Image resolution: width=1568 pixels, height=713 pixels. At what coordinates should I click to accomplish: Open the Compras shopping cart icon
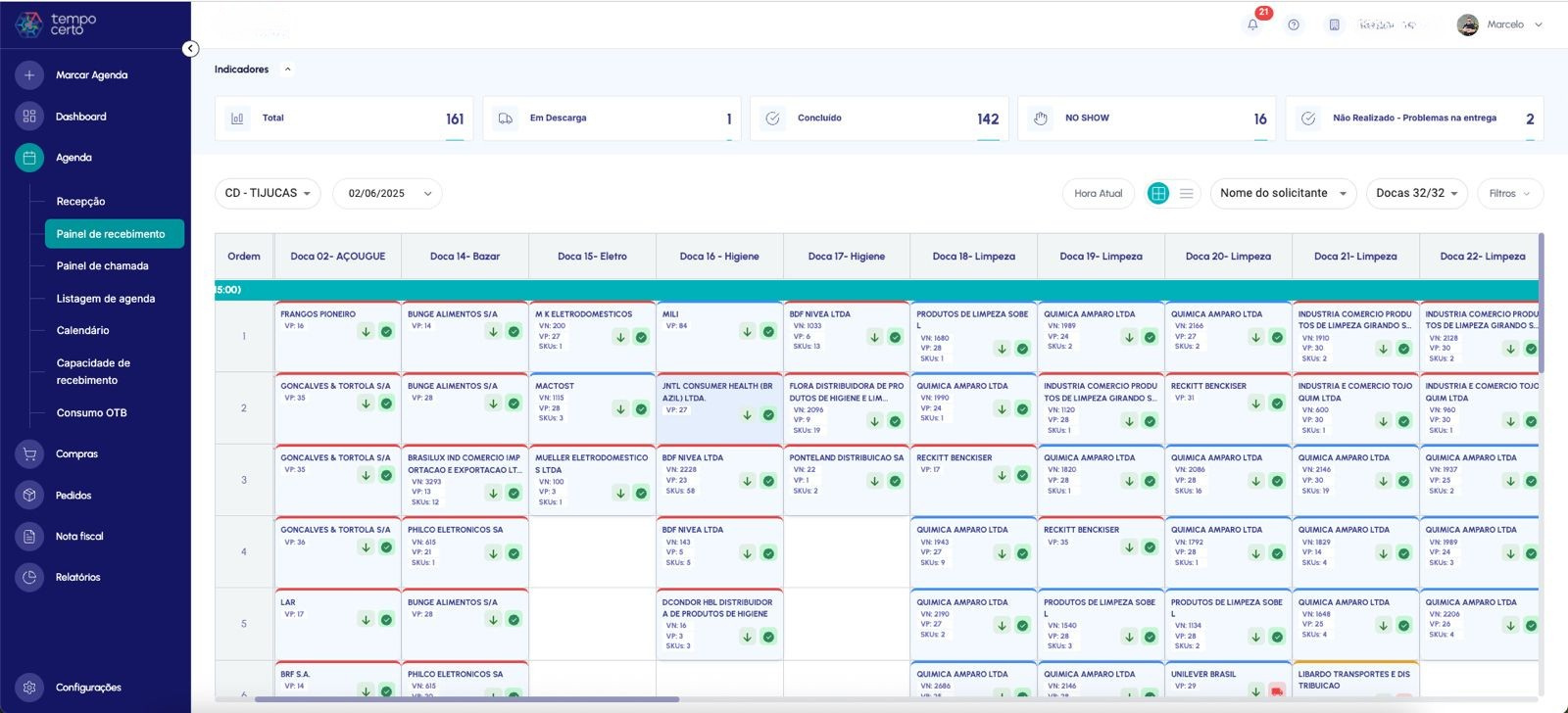point(29,453)
